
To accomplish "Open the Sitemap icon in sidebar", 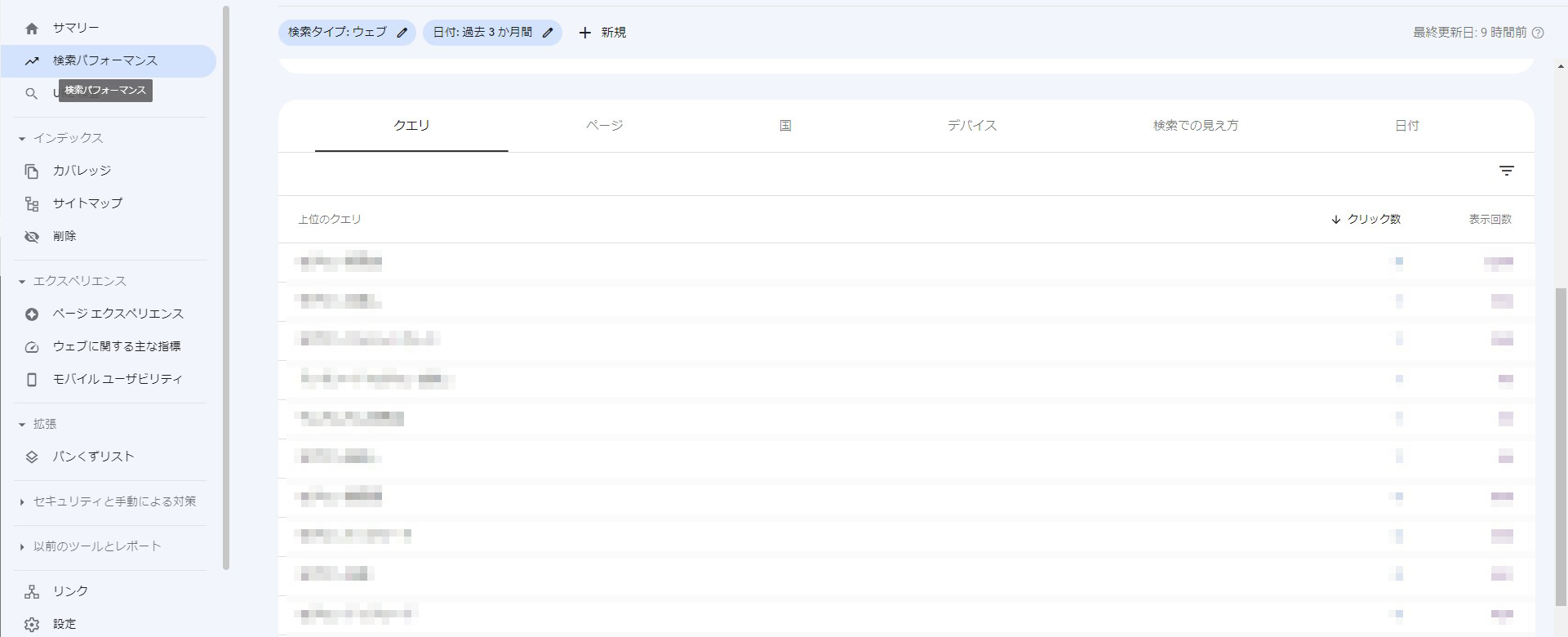I will 32,204.
